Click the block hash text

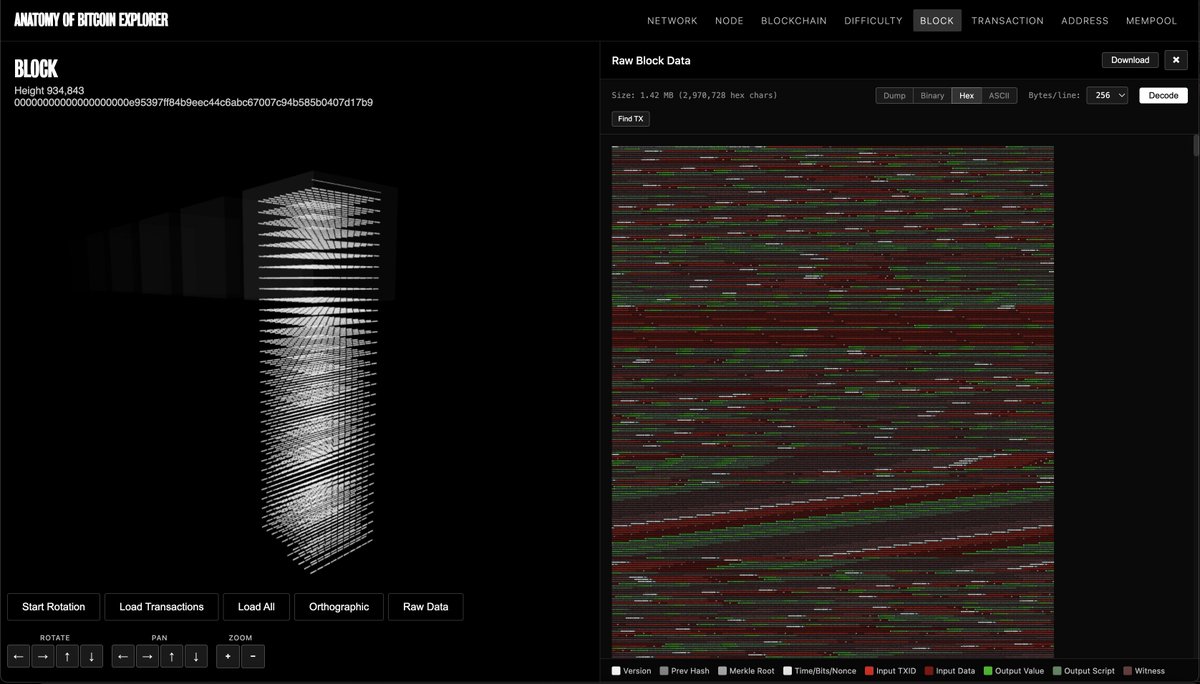194,103
